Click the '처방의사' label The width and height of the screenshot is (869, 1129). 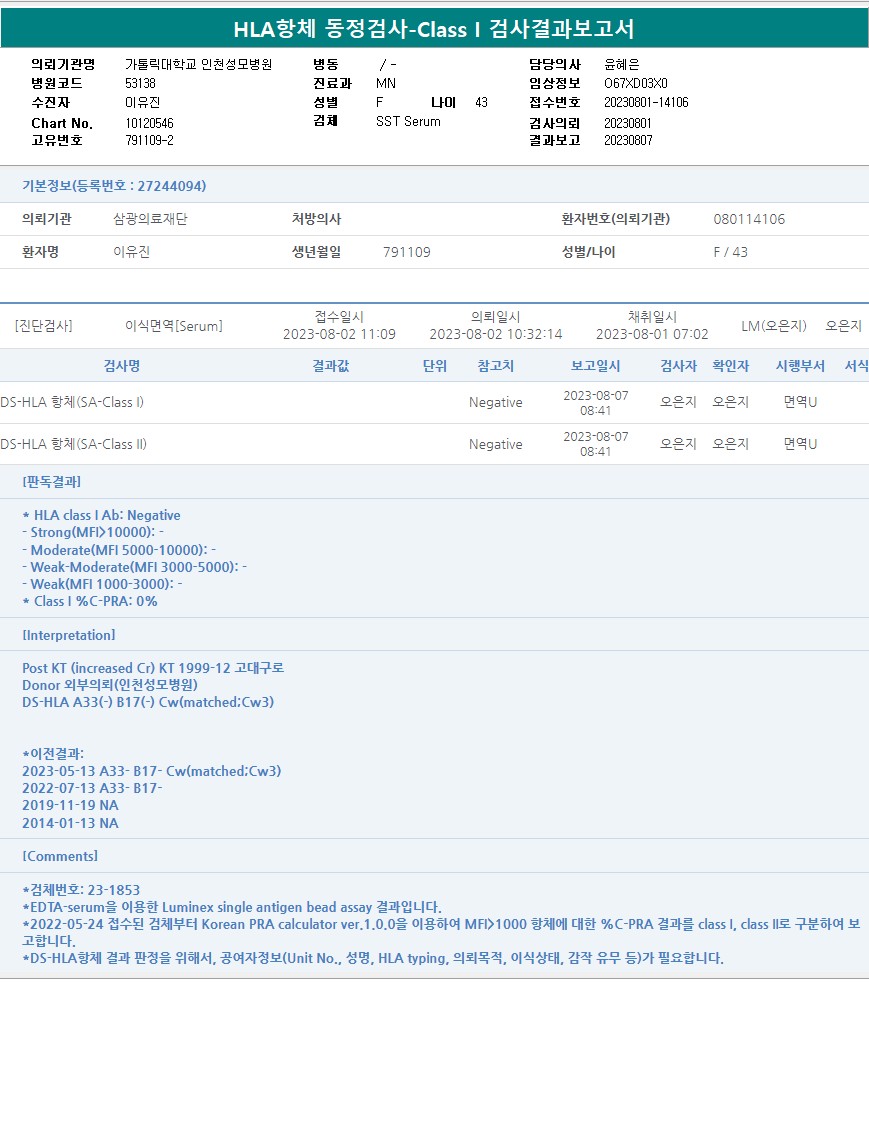(x=316, y=219)
